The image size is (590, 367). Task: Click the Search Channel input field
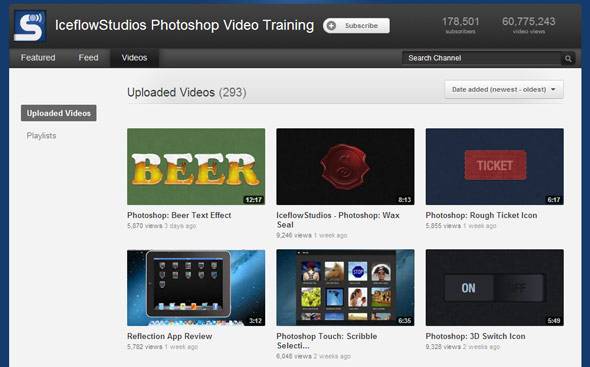(482, 58)
